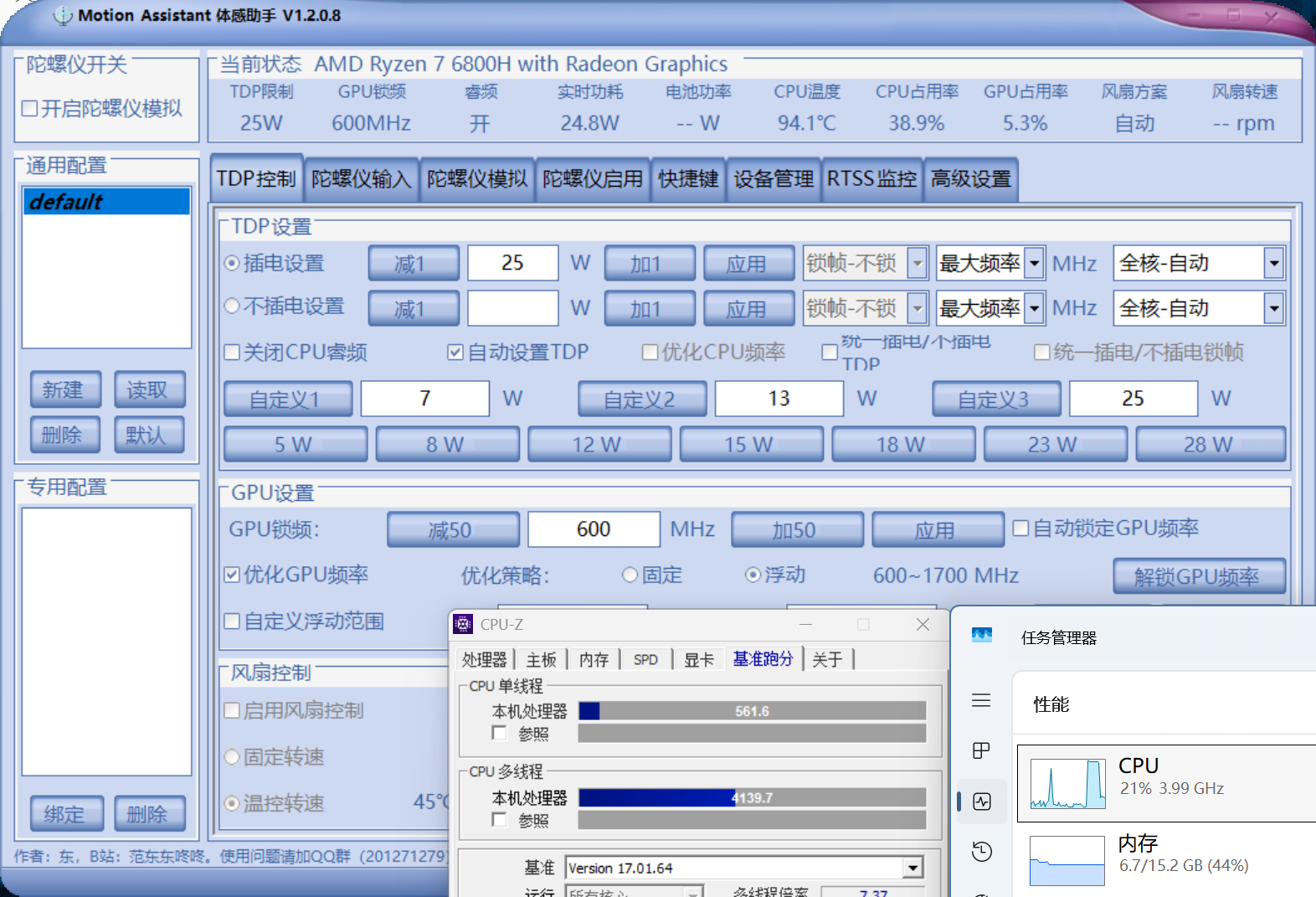Apply 15 W TDP preset
The width and height of the screenshot is (1316, 897).
(x=751, y=444)
